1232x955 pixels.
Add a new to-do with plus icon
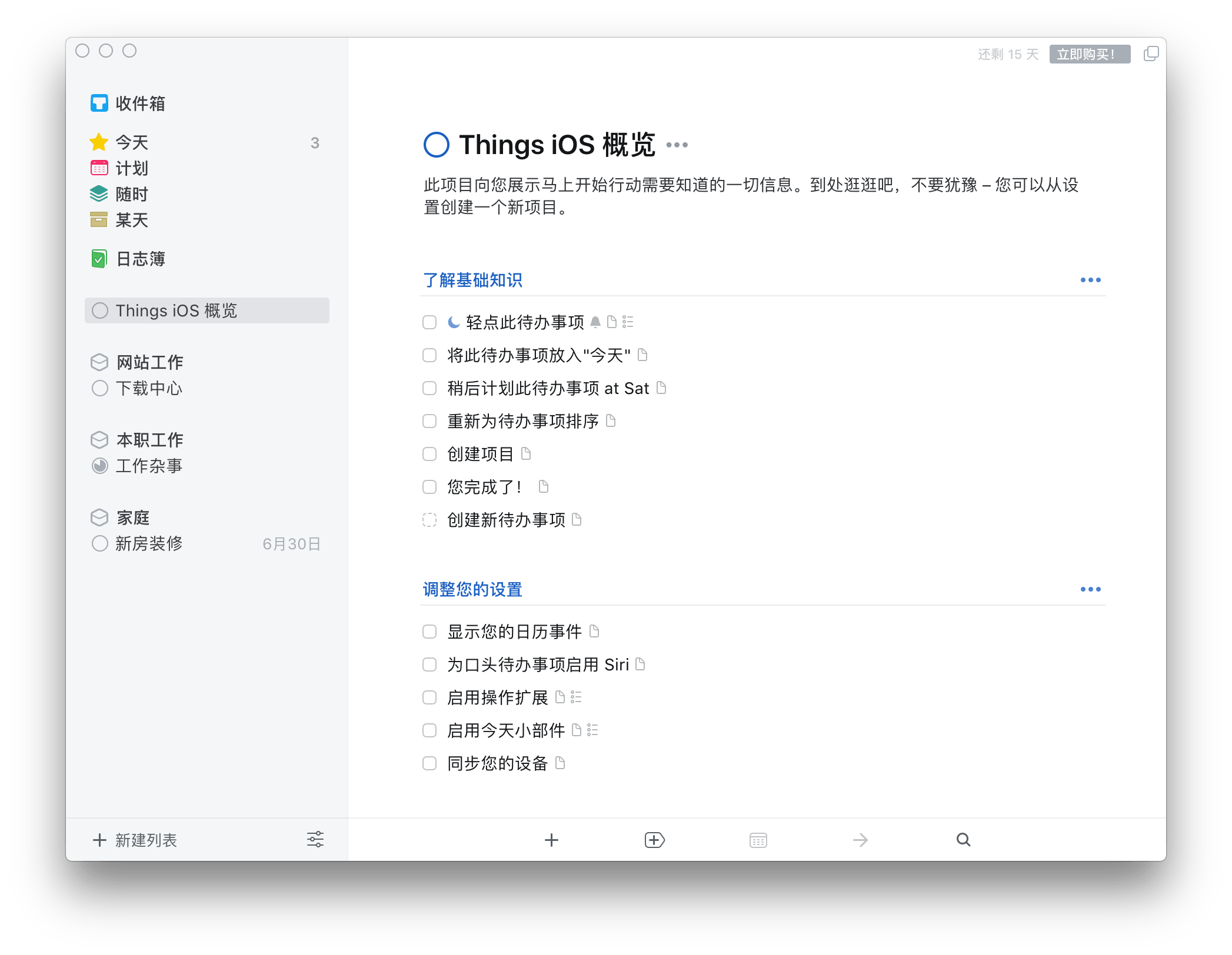click(551, 840)
